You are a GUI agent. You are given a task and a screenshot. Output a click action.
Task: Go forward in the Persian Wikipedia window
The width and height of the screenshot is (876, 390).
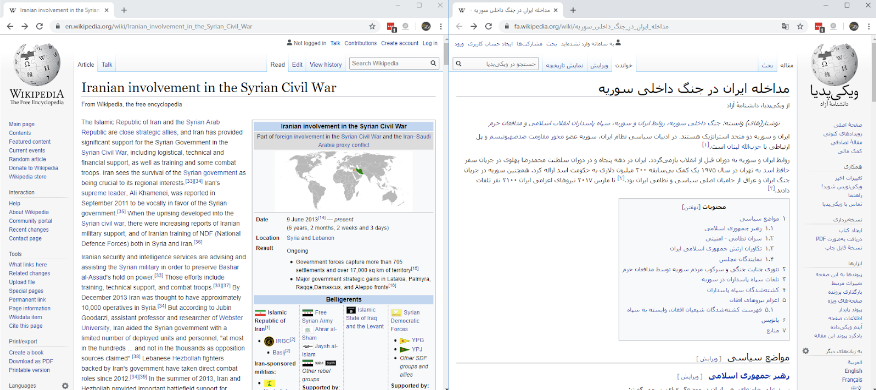pos(474,26)
